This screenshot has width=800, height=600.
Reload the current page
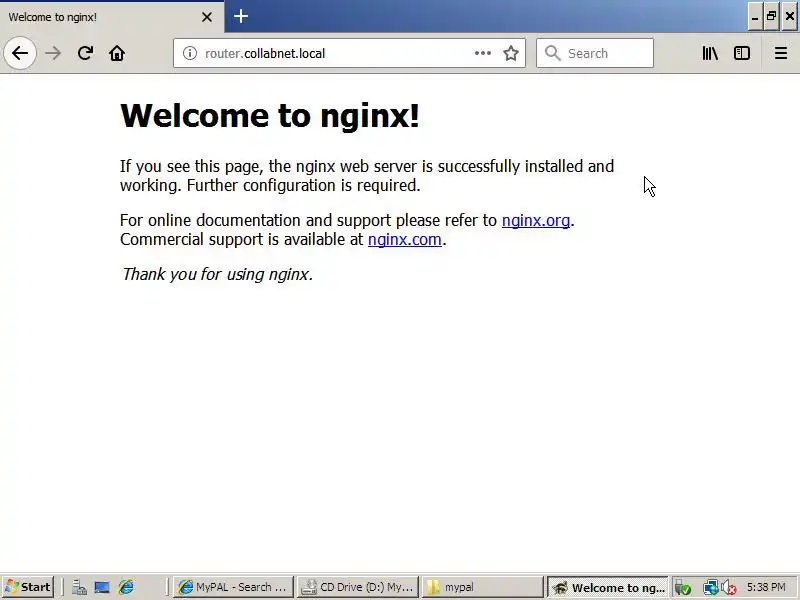click(x=85, y=53)
